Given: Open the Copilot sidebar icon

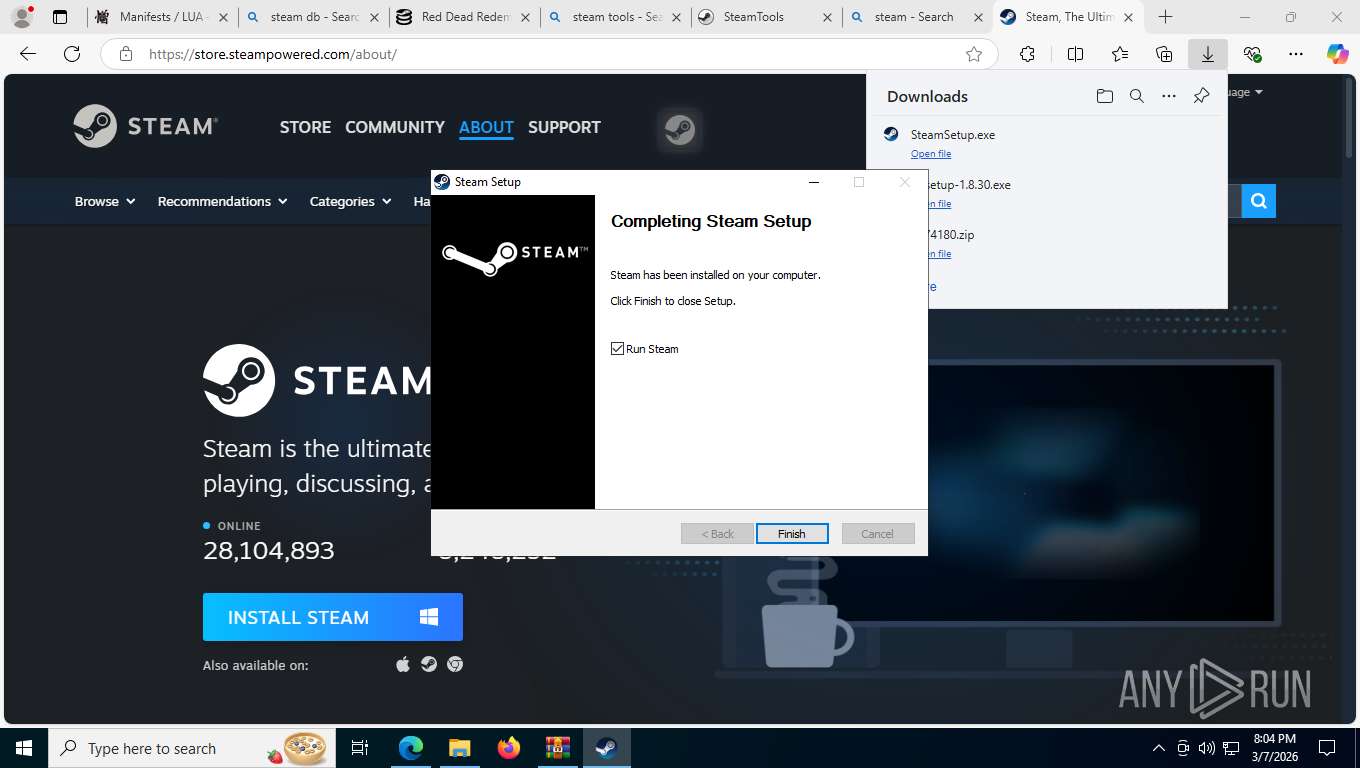Looking at the screenshot, I should point(1338,54).
